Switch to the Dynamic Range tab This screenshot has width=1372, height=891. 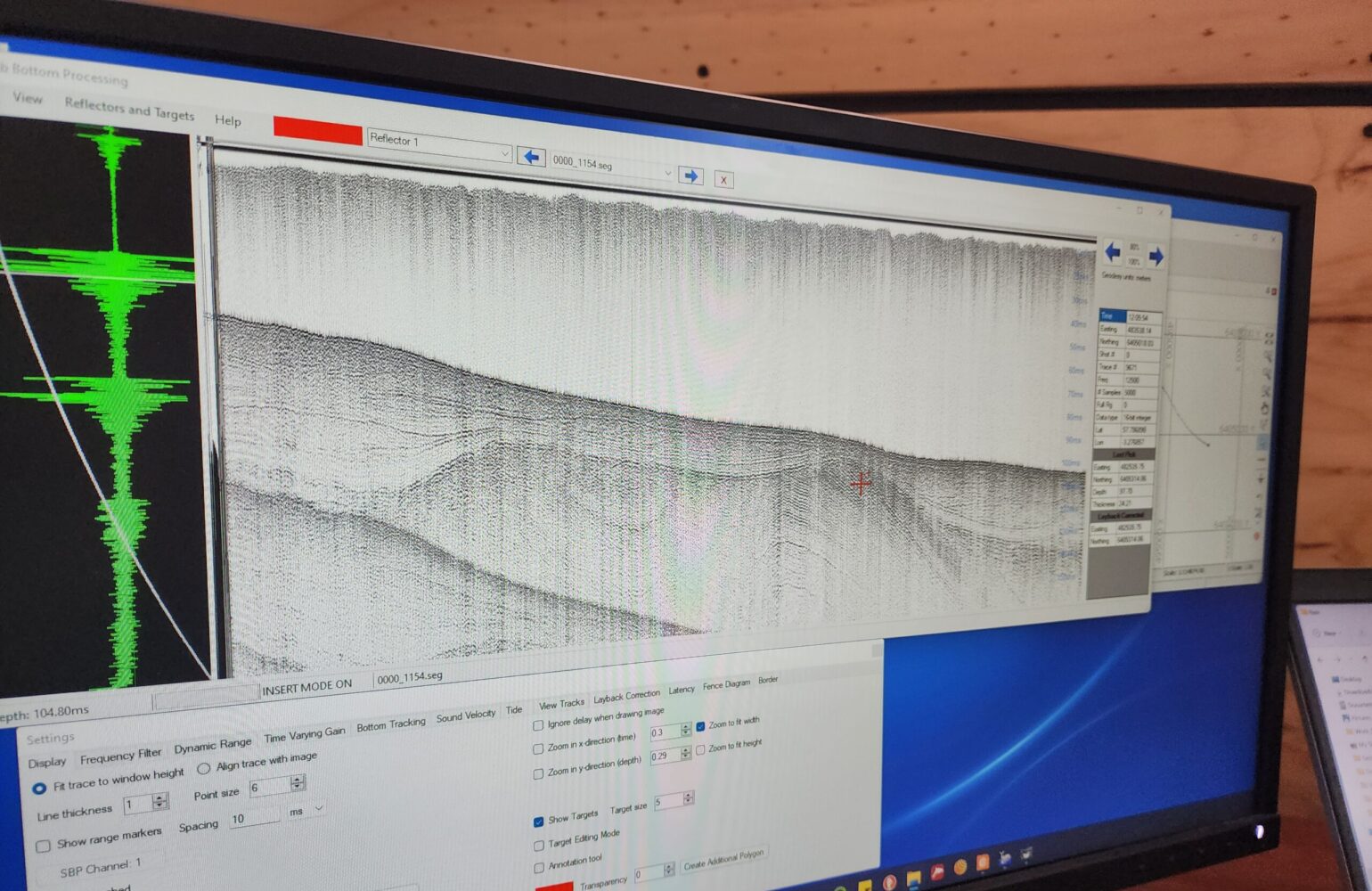tap(213, 745)
